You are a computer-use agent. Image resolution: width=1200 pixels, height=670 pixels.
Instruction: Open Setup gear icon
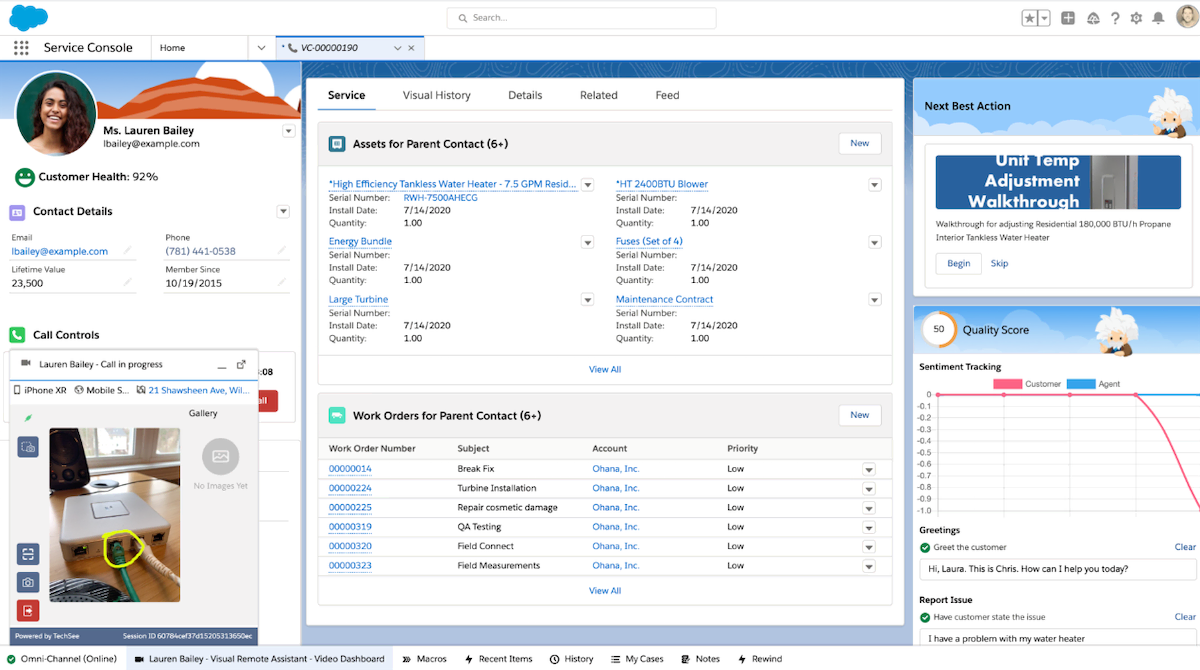(1136, 18)
